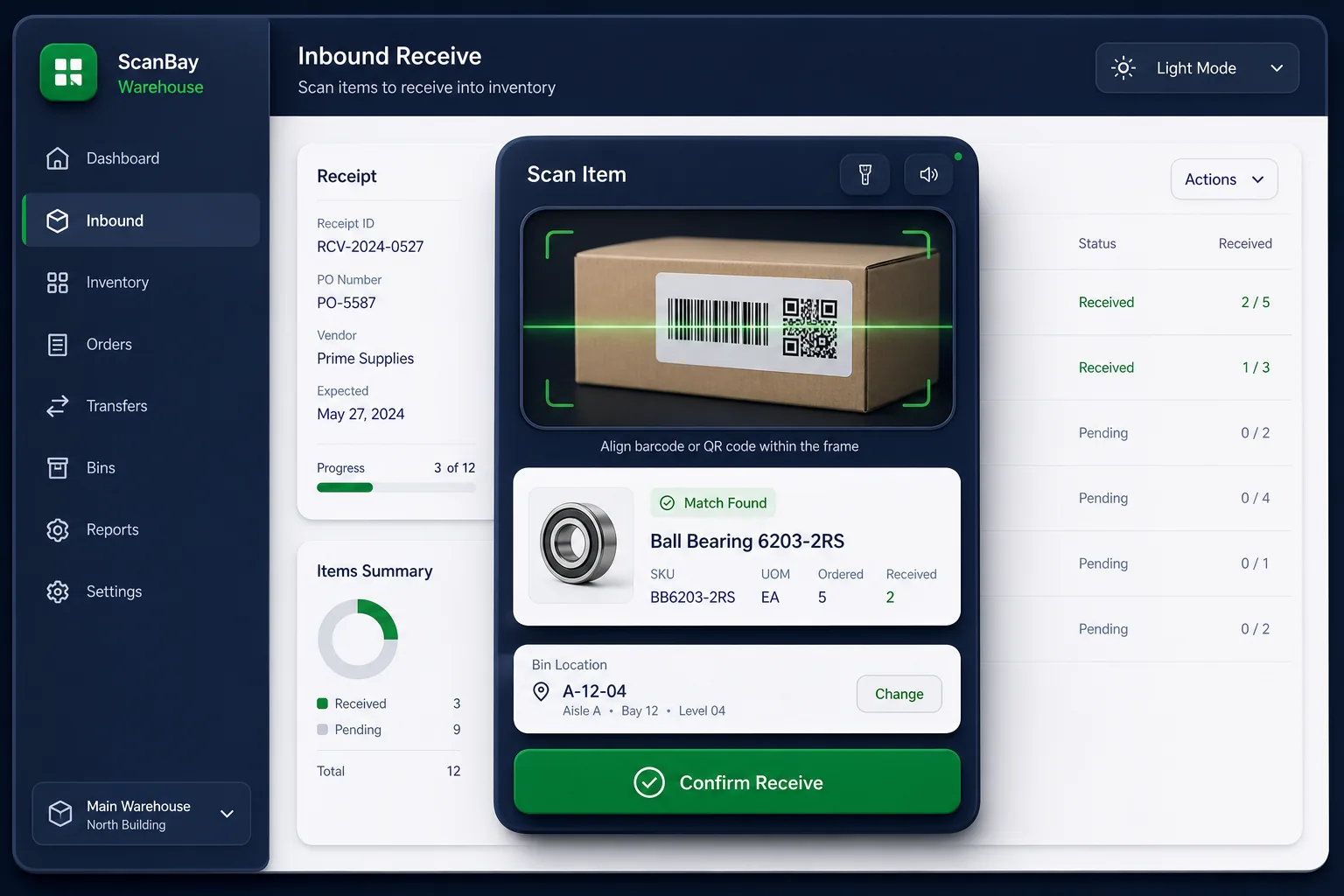
Task: Click the checkmark icon on Confirm Receive
Action: [x=649, y=782]
